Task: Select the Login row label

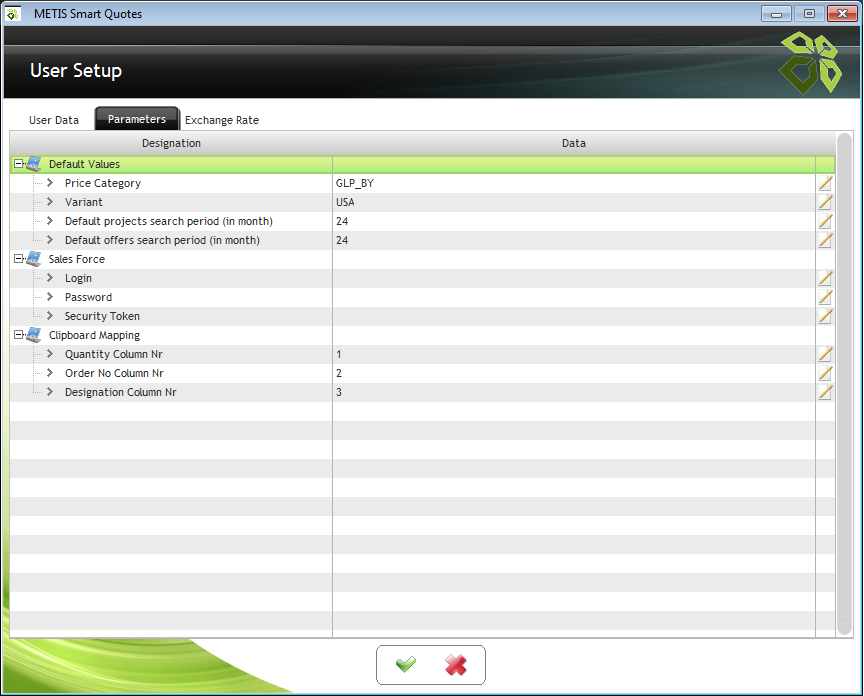Action: [78, 278]
